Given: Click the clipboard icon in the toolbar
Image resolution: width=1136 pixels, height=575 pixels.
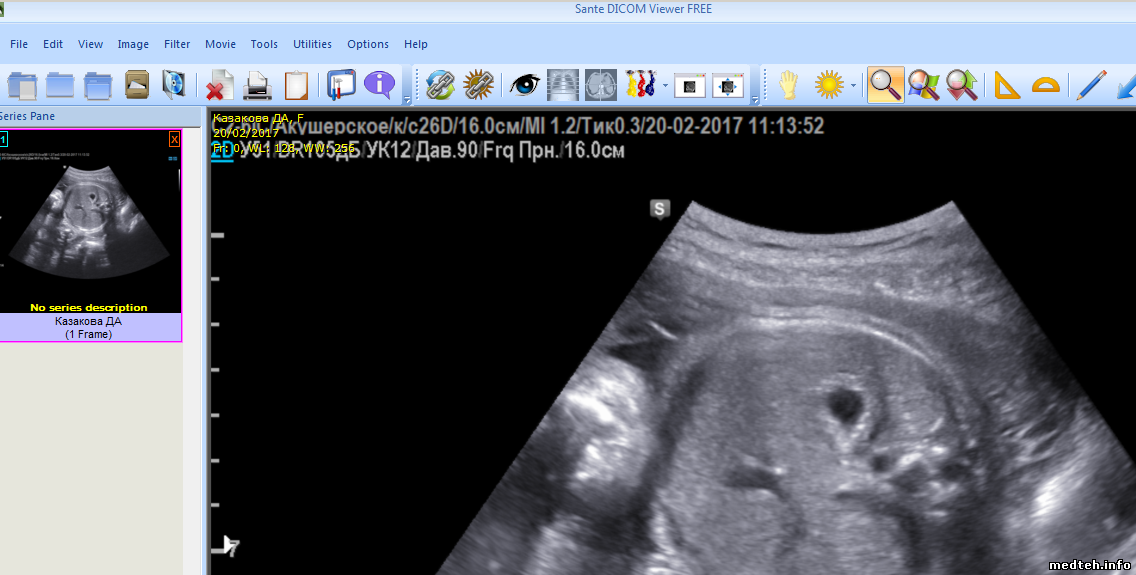Looking at the screenshot, I should pyautogui.click(x=296, y=85).
